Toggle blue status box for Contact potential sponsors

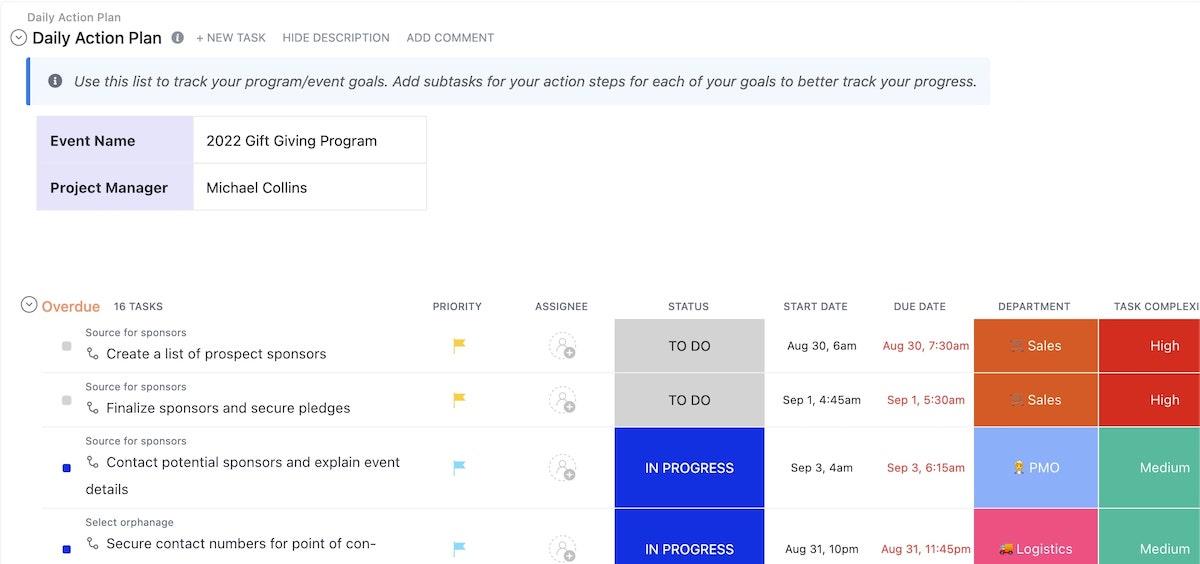[x=67, y=467]
